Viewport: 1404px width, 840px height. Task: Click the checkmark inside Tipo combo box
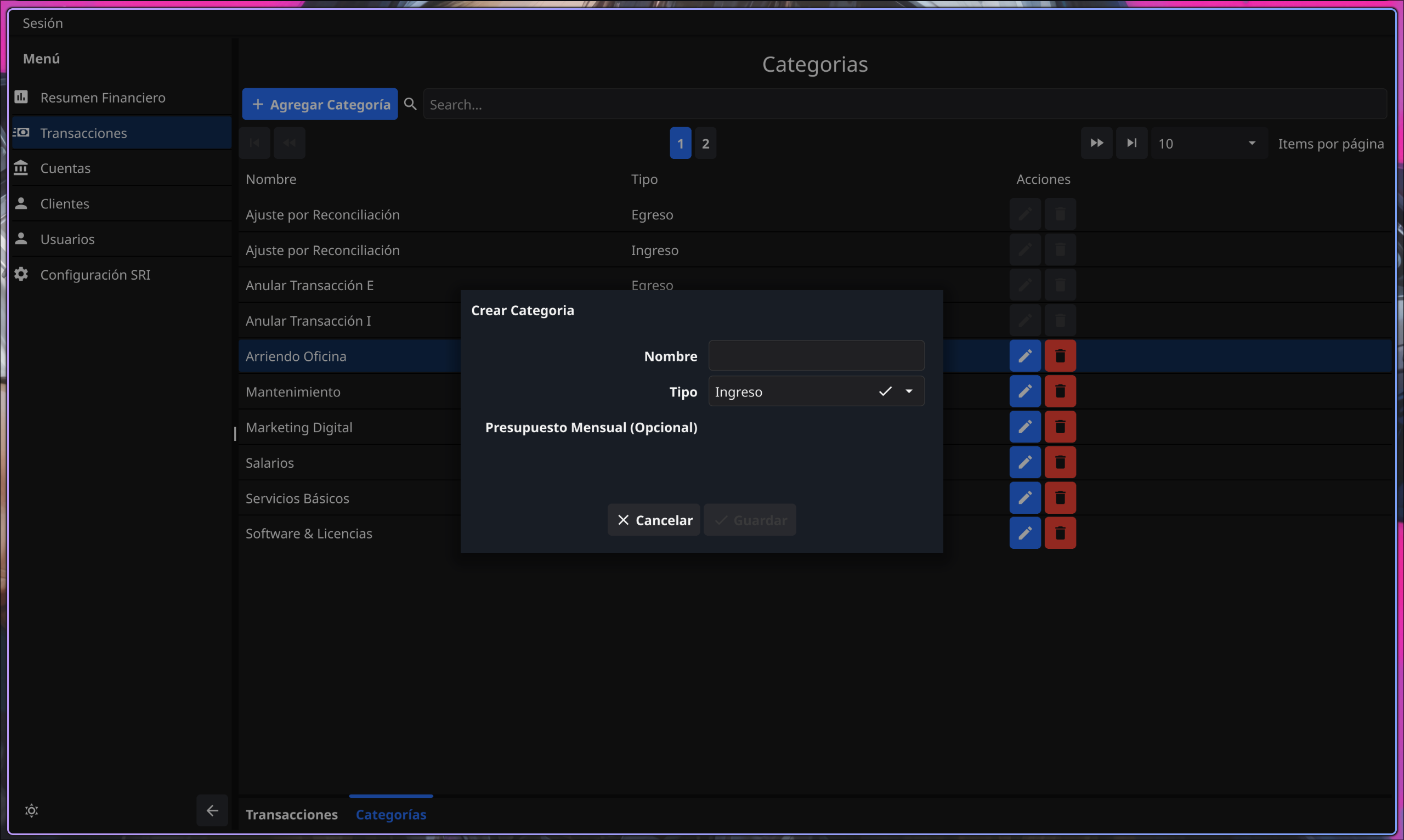tap(885, 391)
